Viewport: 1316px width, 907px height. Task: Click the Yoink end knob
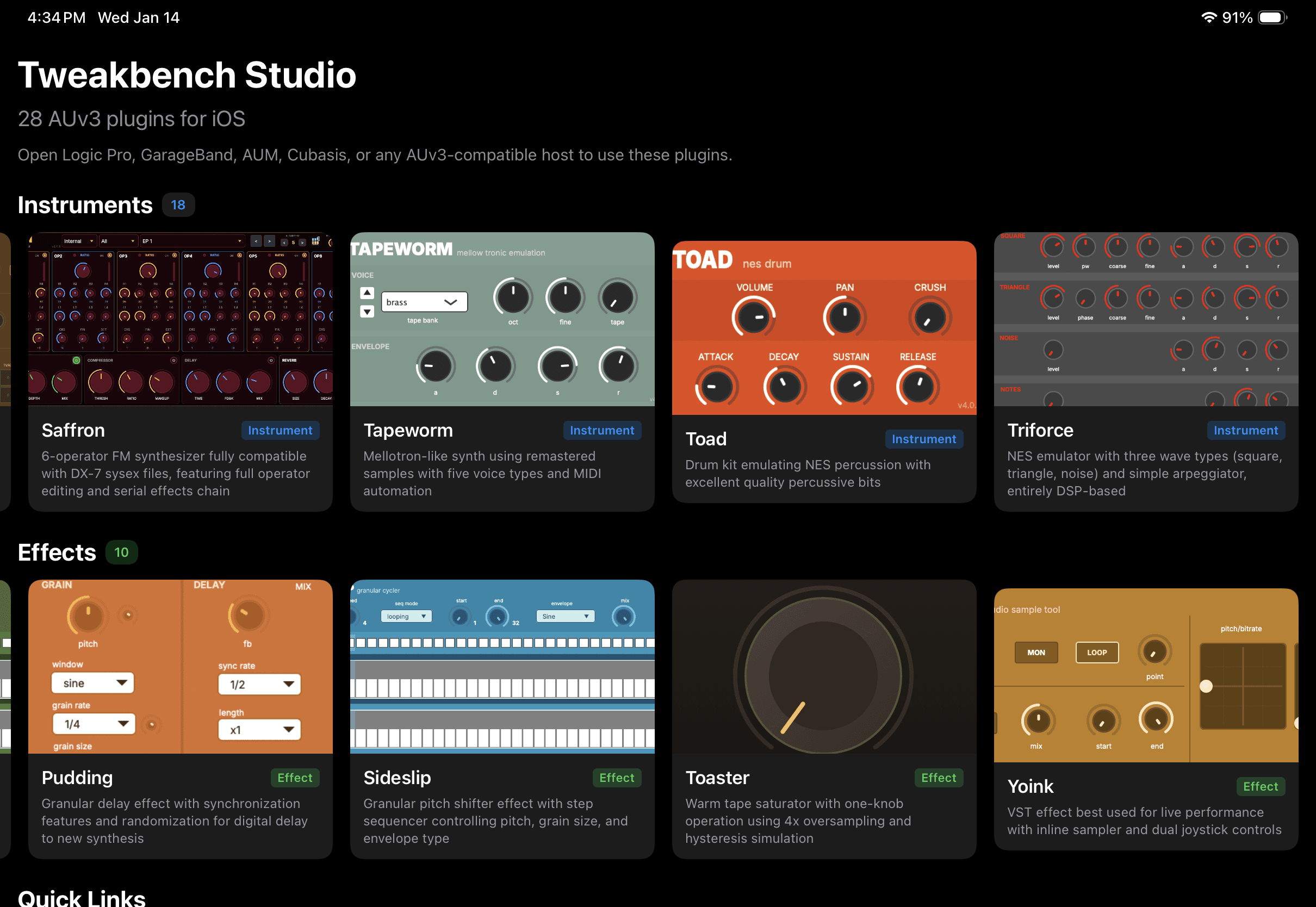click(1156, 719)
